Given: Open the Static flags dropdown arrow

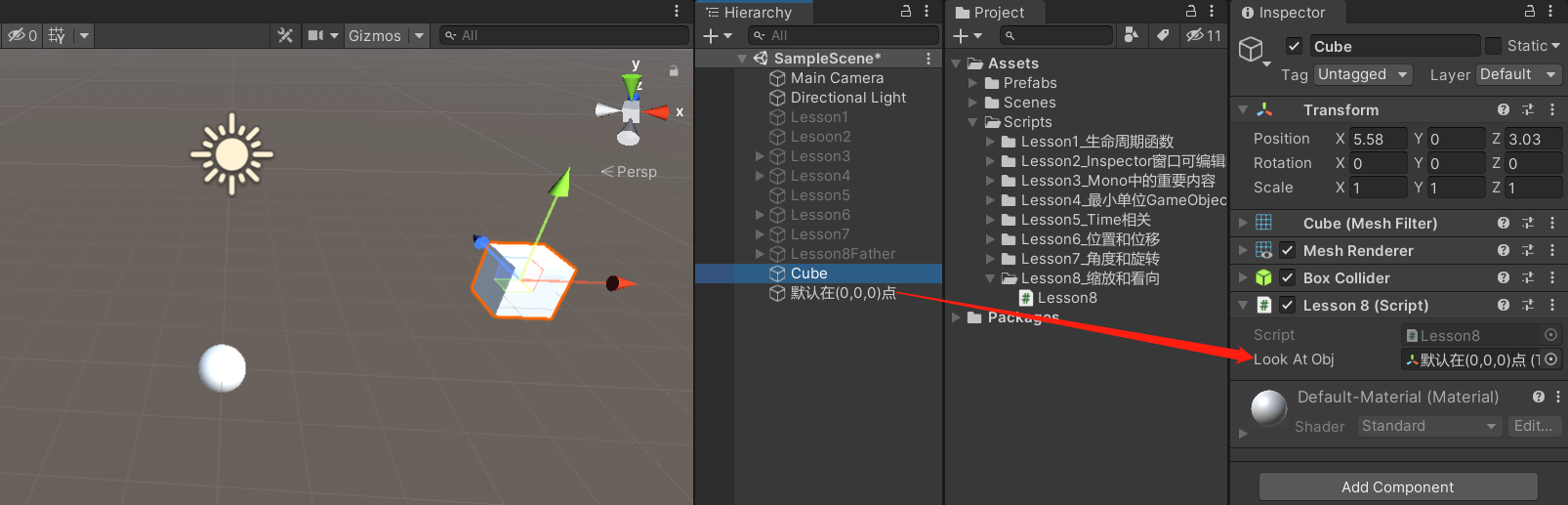Looking at the screenshot, I should [1555, 46].
